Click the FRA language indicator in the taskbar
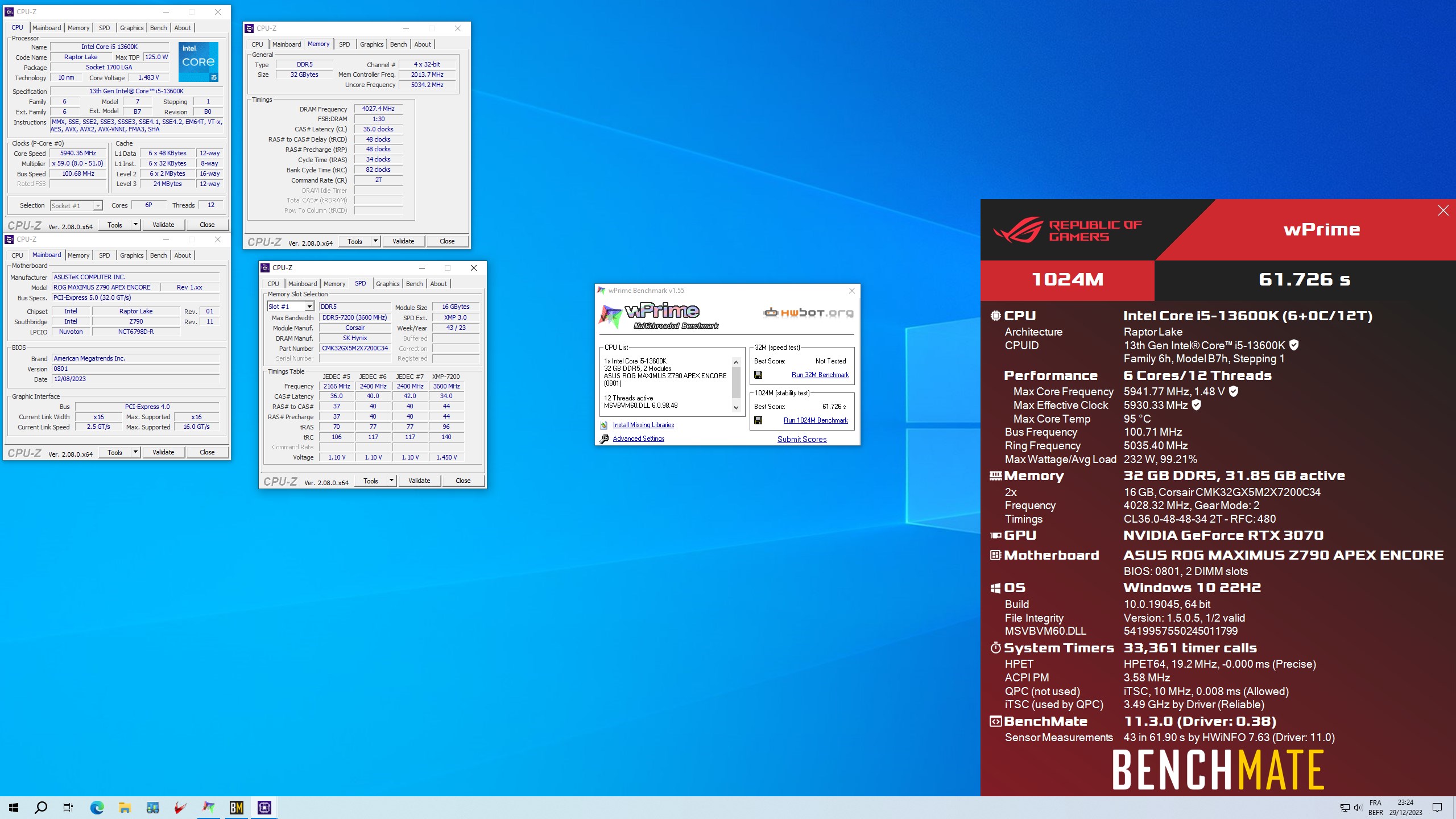Screen dimensions: 1456x819 coord(1375,803)
